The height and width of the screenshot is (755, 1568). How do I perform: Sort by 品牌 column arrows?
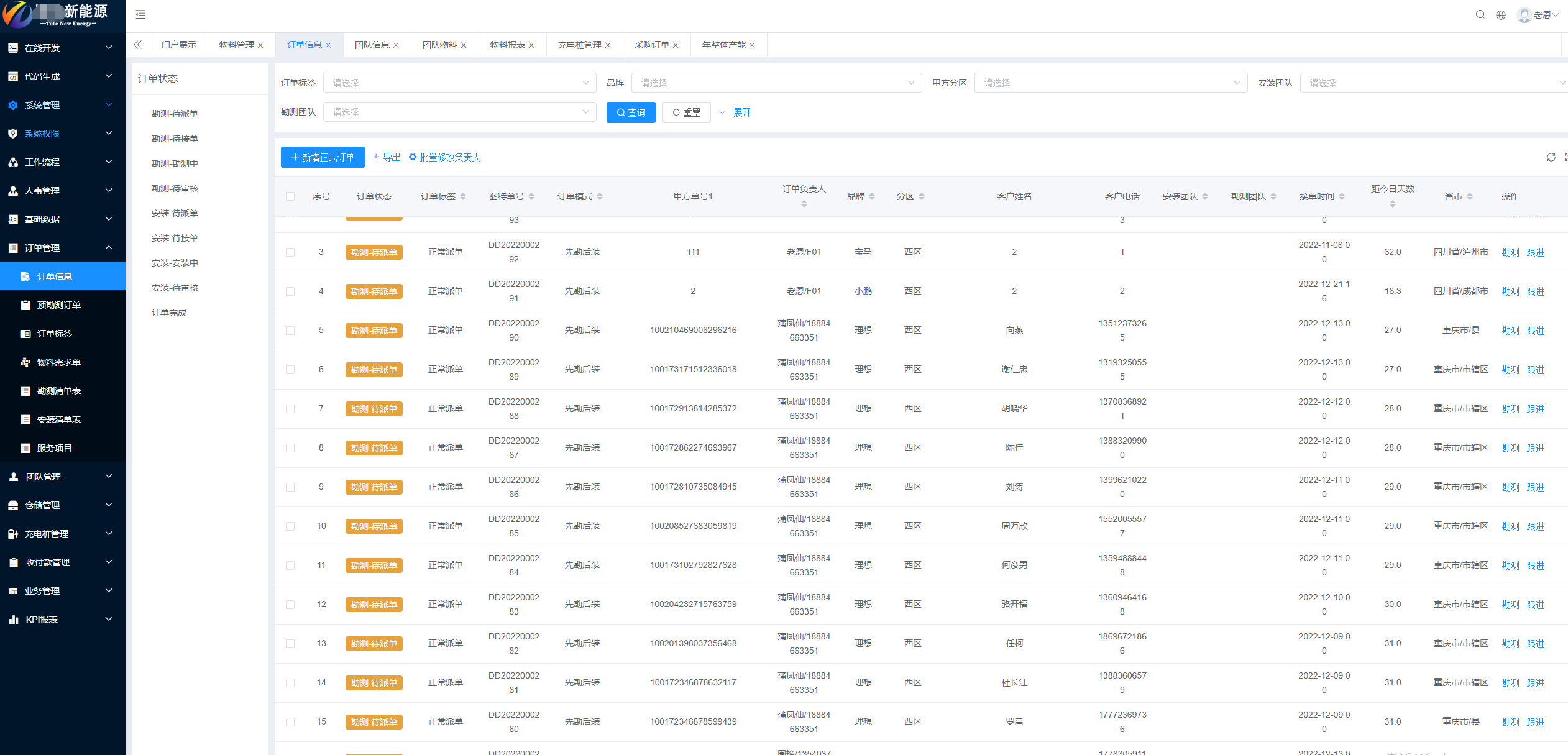point(872,196)
